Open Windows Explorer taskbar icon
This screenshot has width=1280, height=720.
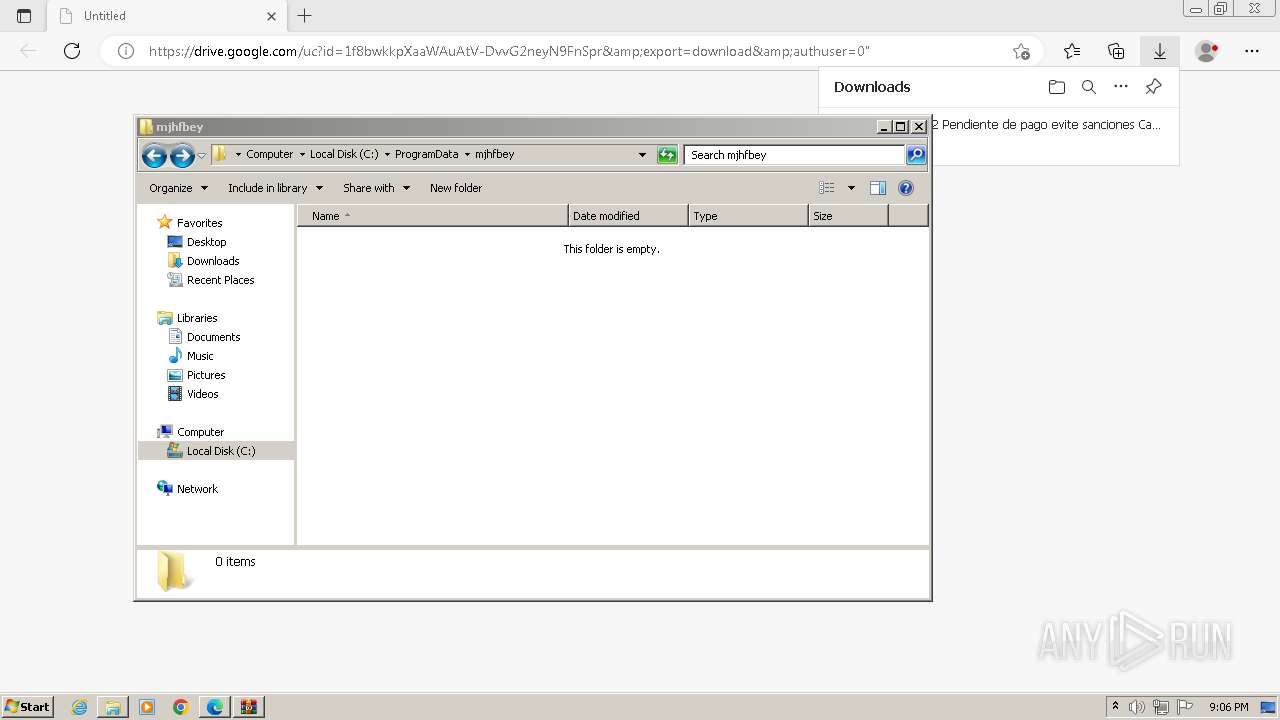coord(113,707)
